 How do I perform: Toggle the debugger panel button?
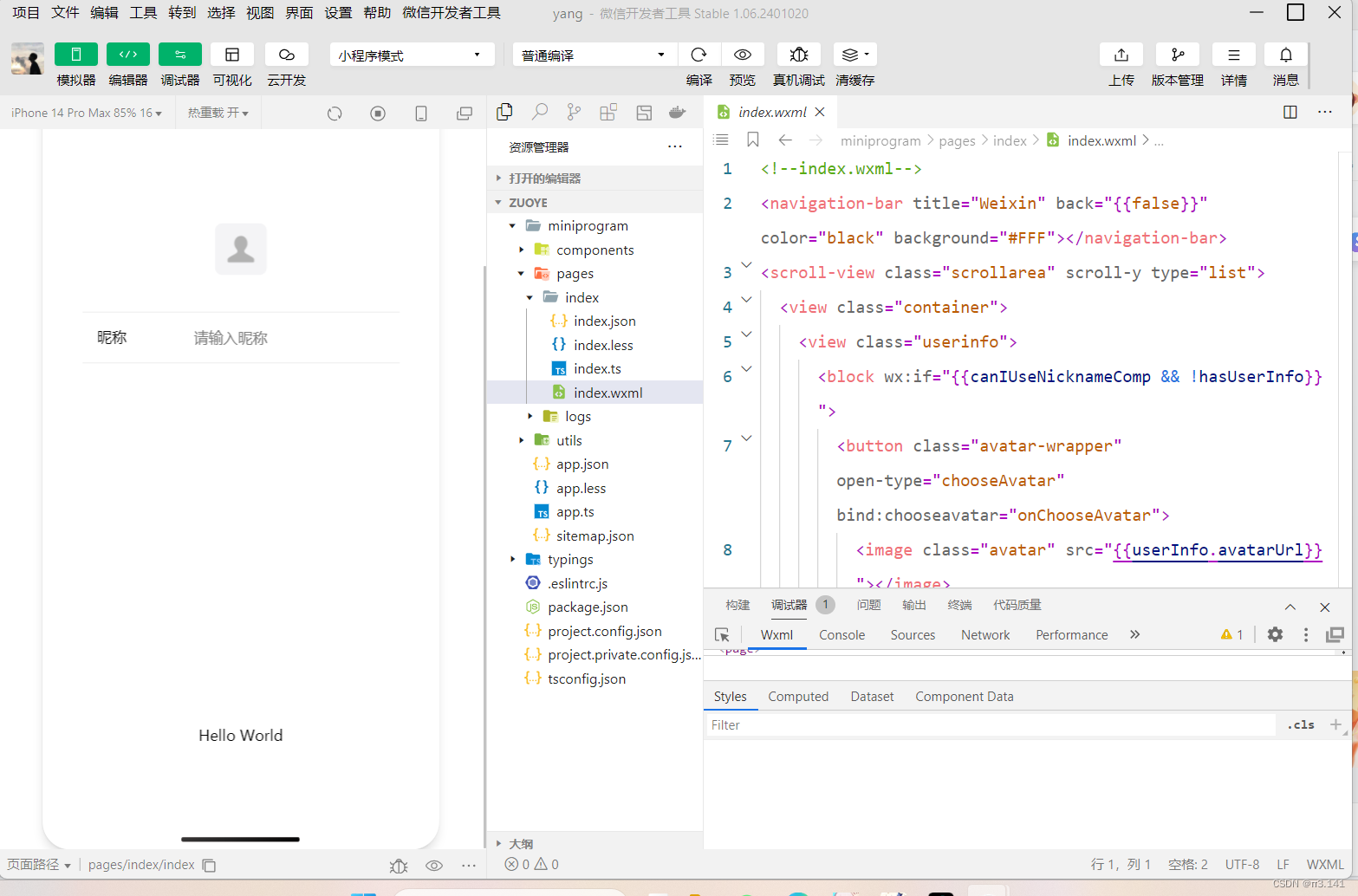click(x=180, y=55)
